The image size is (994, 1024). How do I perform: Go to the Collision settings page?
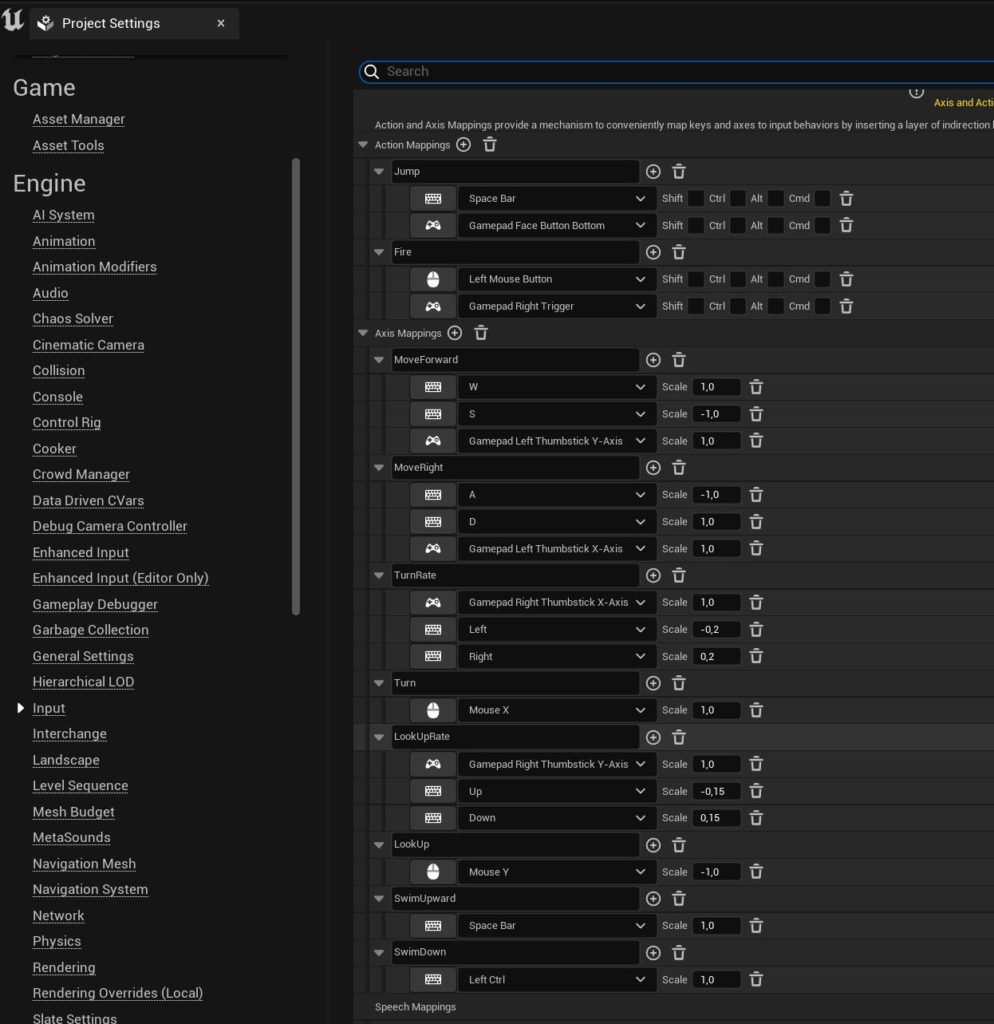59,370
